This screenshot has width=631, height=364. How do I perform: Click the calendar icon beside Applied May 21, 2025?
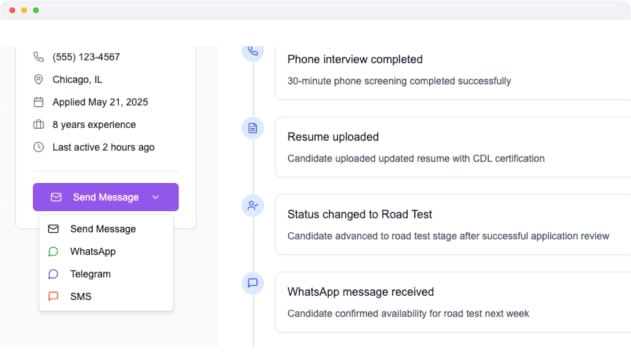[38, 102]
